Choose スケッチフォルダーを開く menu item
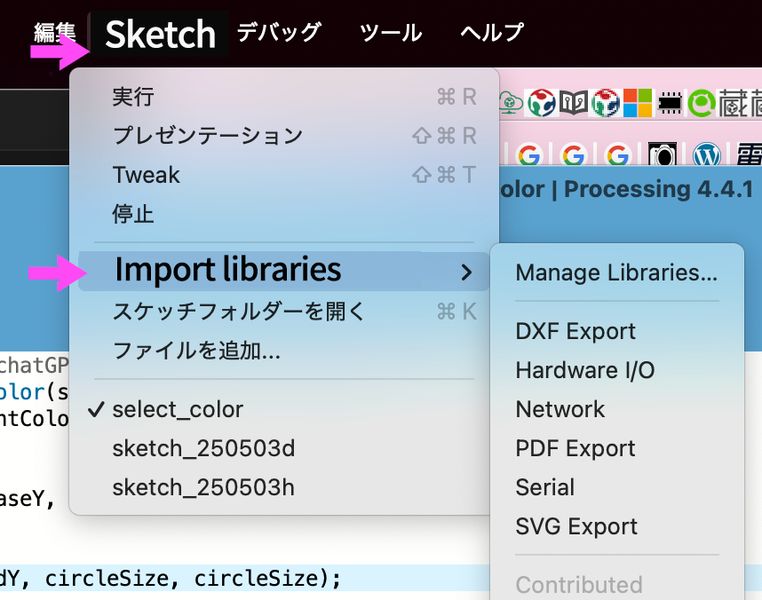 pos(284,311)
